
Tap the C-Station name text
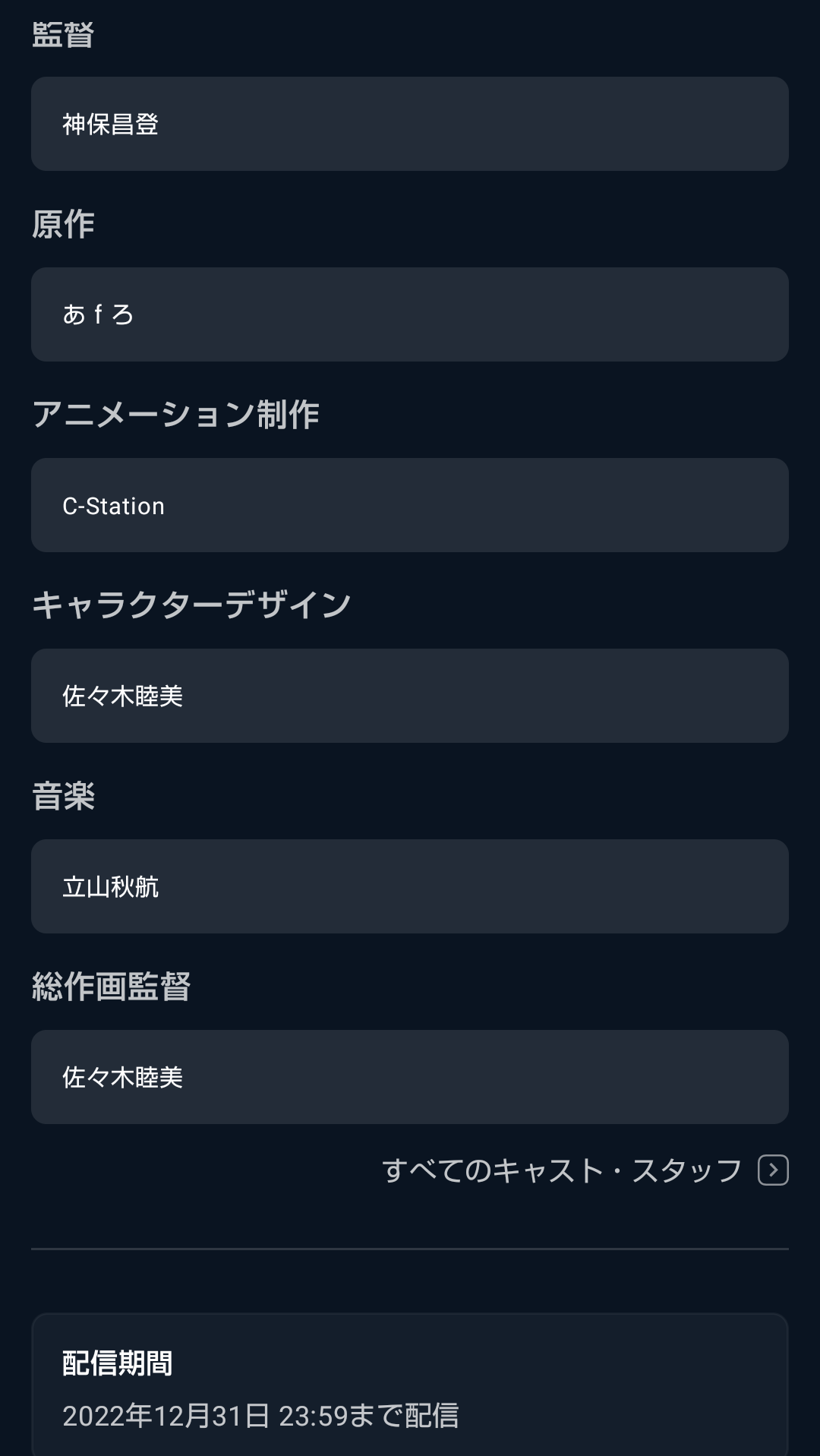pyautogui.click(x=113, y=506)
